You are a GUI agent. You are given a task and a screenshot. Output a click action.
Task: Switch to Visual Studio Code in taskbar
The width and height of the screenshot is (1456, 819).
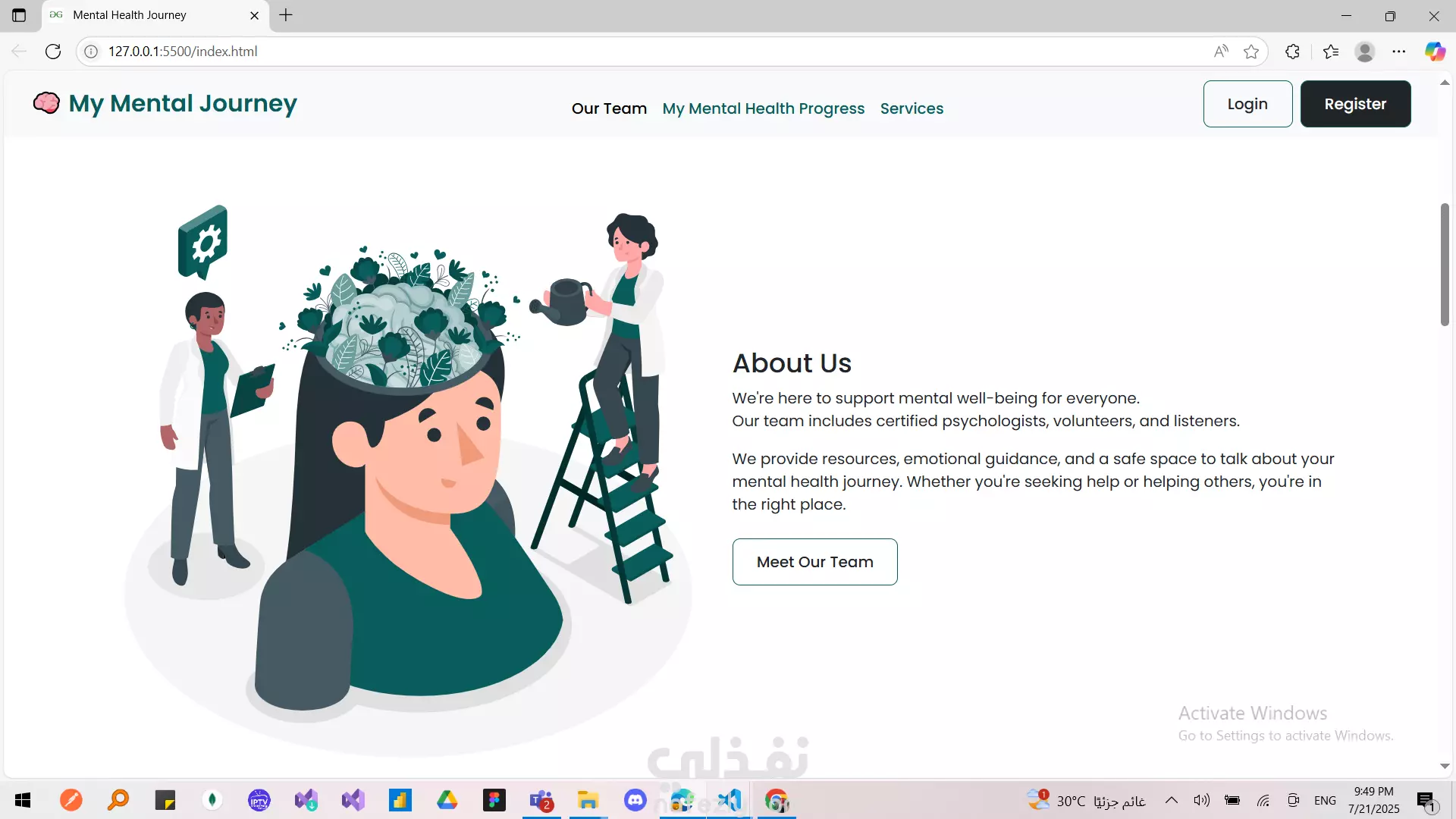730,800
